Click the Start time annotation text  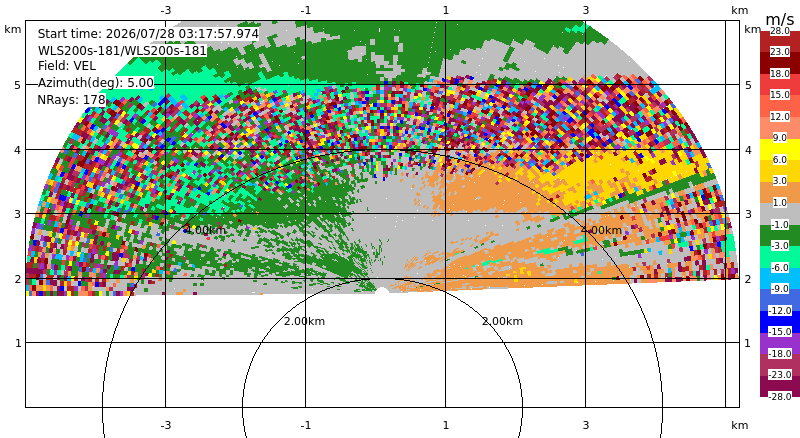[x=148, y=34]
